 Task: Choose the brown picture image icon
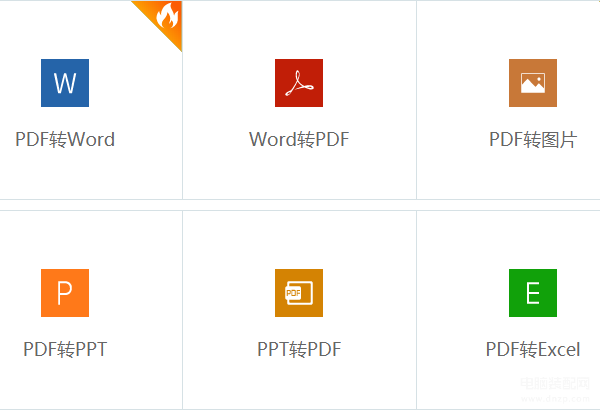click(x=533, y=83)
